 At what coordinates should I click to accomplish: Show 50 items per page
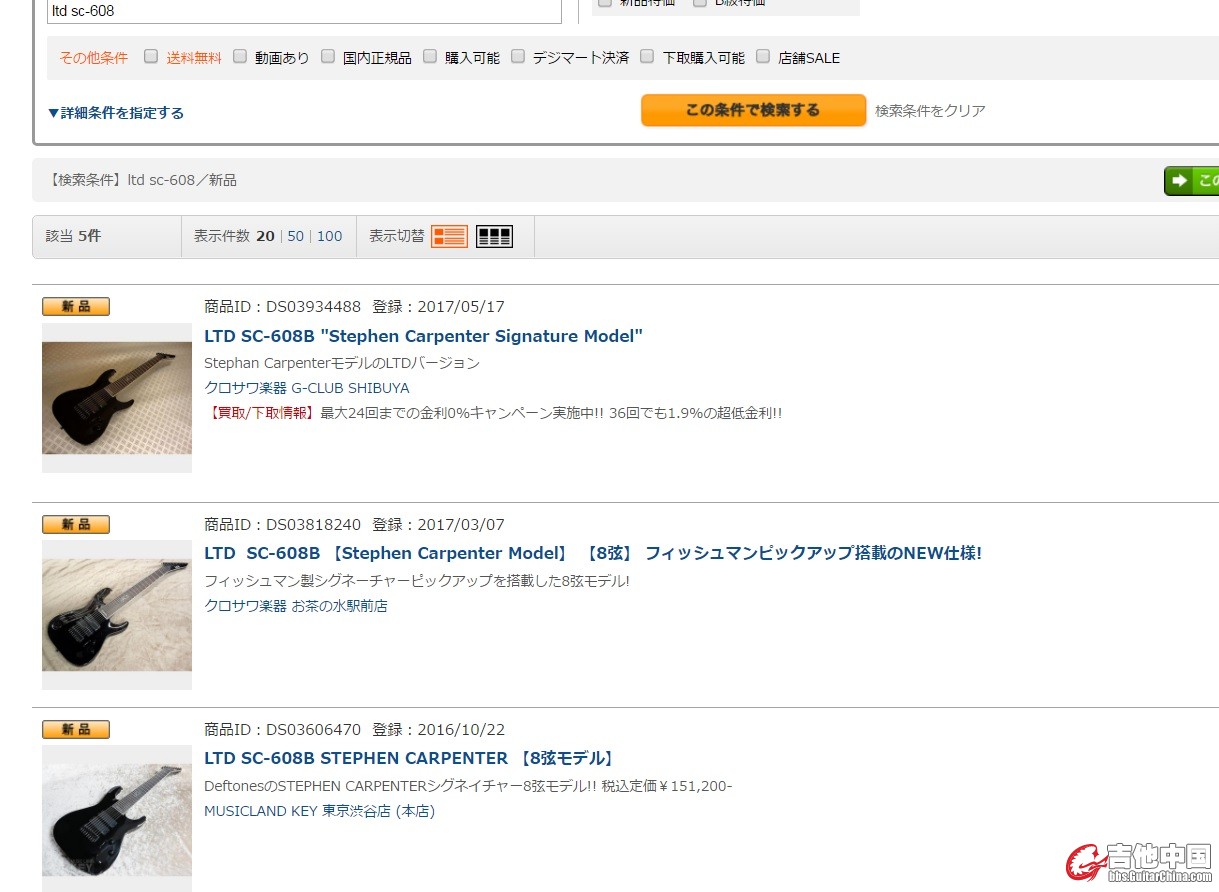(295, 237)
